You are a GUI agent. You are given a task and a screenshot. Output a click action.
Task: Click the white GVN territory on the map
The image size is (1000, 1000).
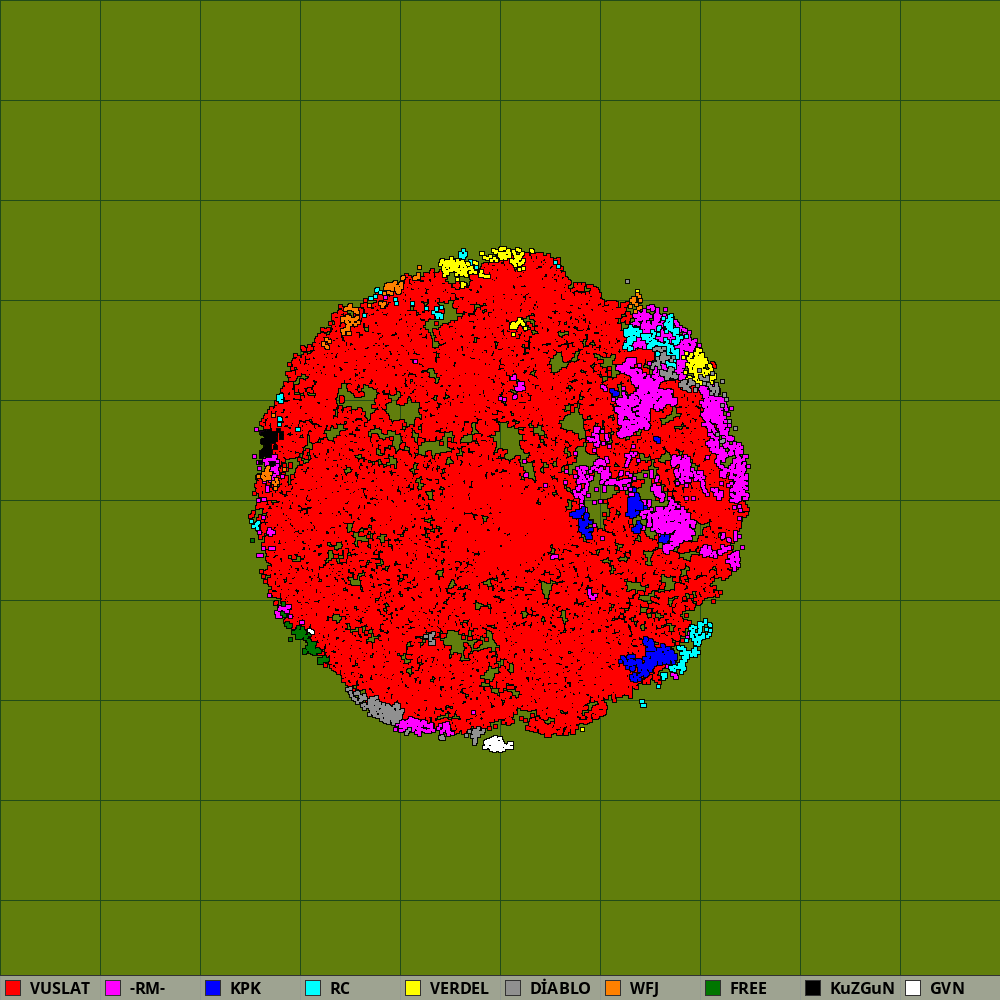pyautogui.click(x=497, y=744)
